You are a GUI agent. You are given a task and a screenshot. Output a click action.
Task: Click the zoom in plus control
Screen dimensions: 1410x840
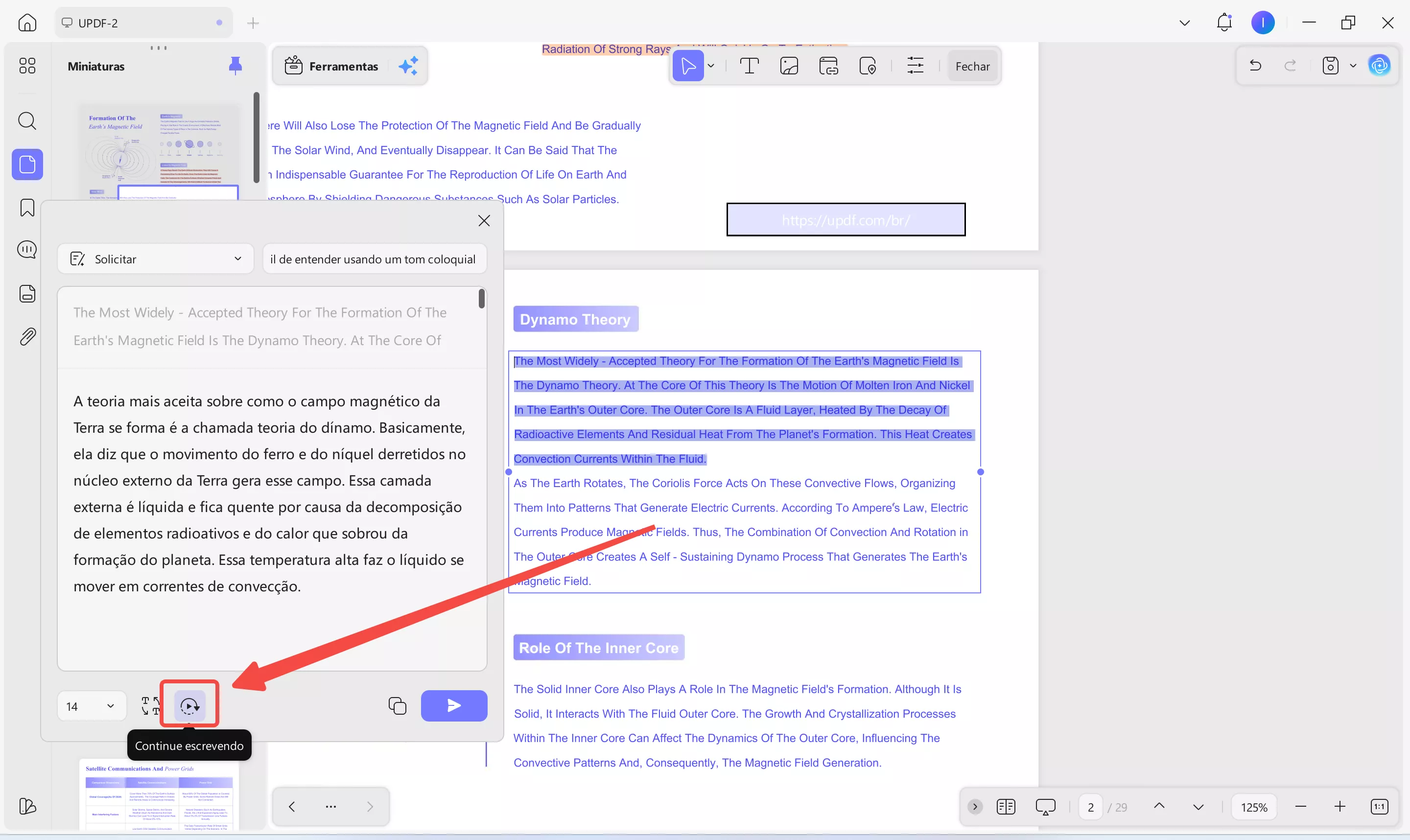pyautogui.click(x=1339, y=807)
